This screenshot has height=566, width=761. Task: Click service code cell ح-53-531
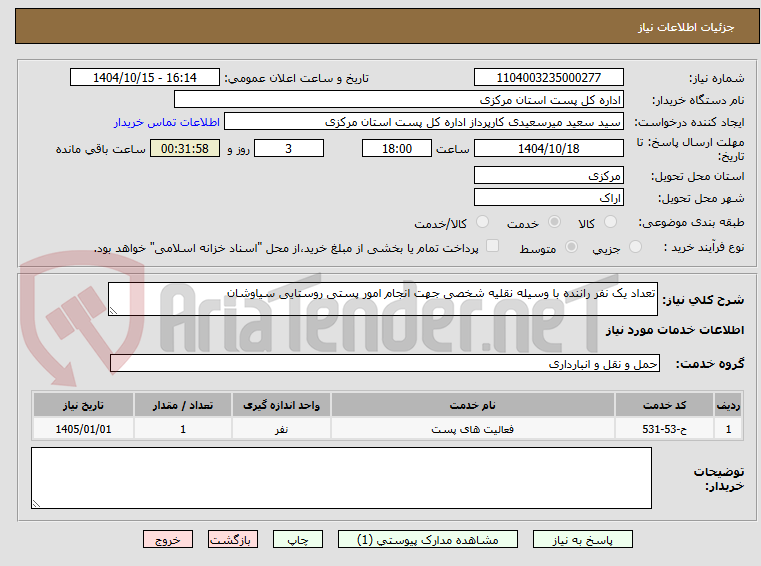point(664,429)
